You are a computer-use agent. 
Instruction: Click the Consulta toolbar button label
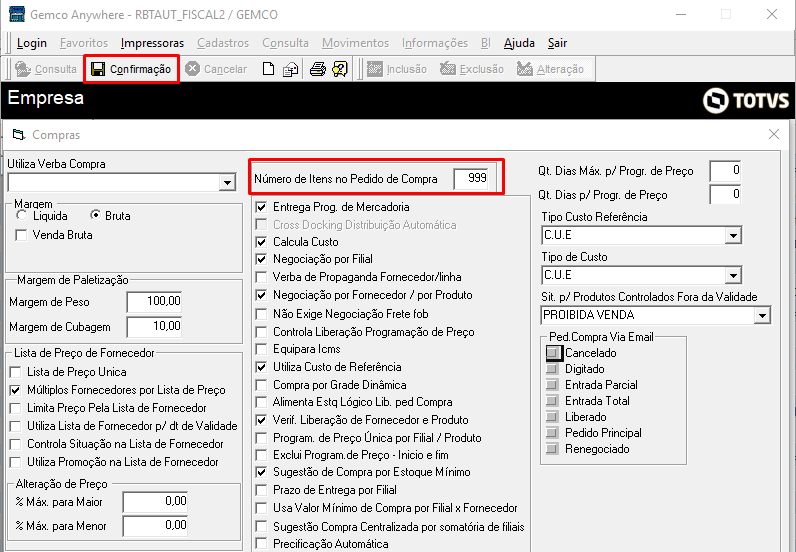[56, 69]
